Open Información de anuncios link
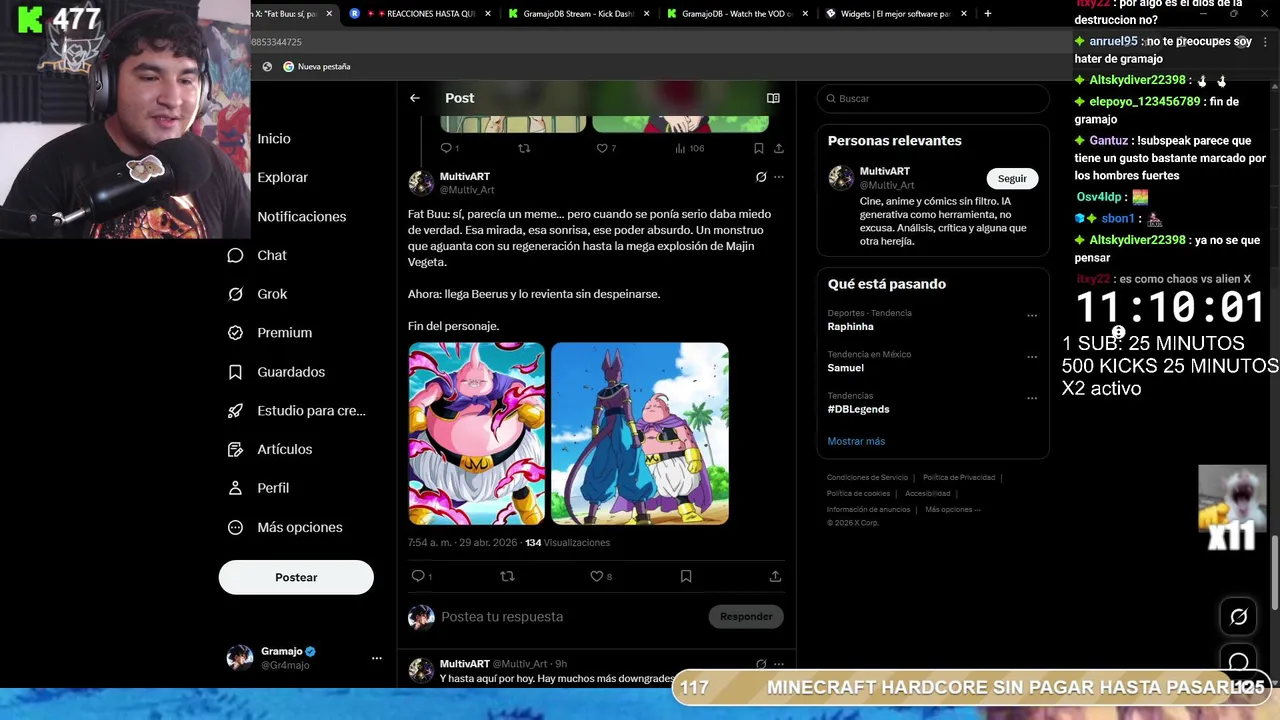Image resolution: width=1280 pixels, height=720 pixels. click(868, 510)
